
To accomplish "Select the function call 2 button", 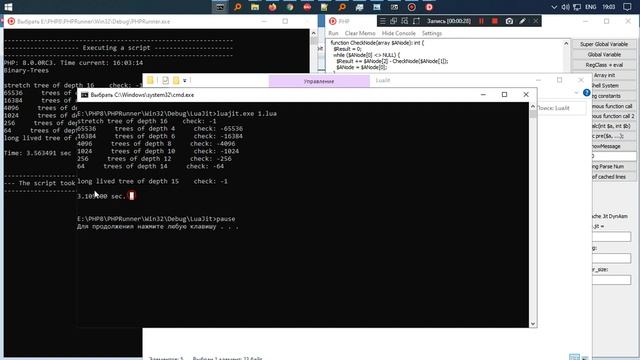I will click(x=613, y=116).
